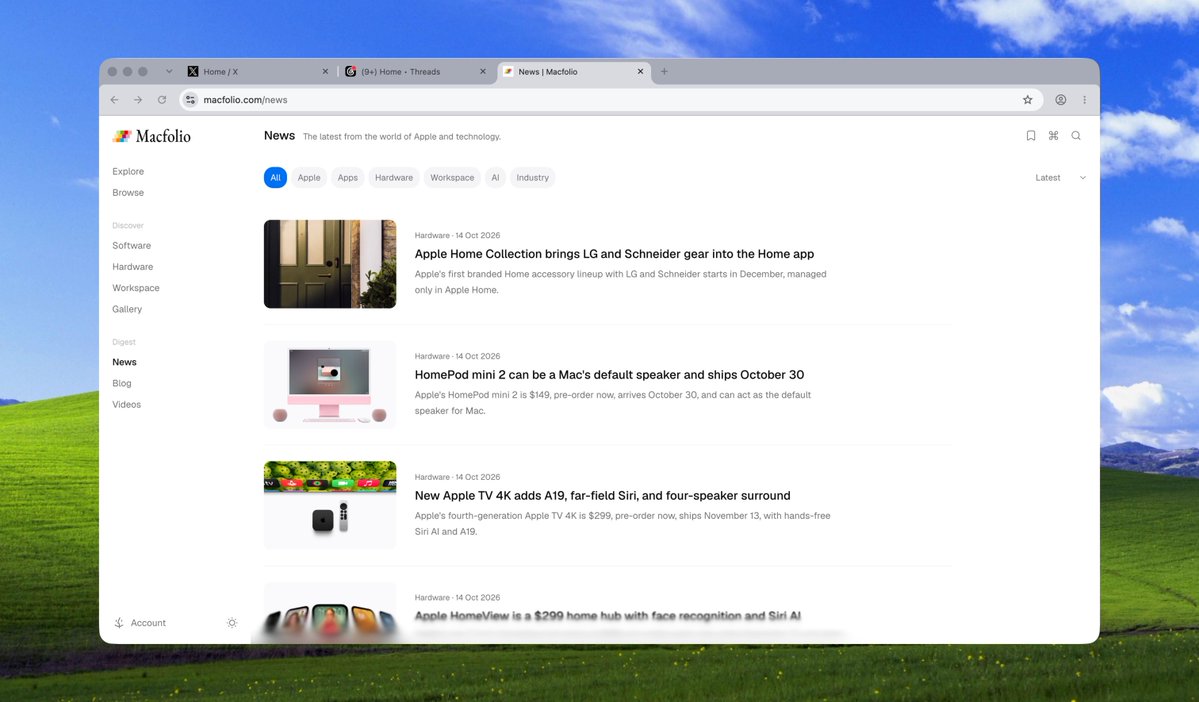Open a new browser tab
This screenshot has width=1199, height=702.
click(664, 72)
